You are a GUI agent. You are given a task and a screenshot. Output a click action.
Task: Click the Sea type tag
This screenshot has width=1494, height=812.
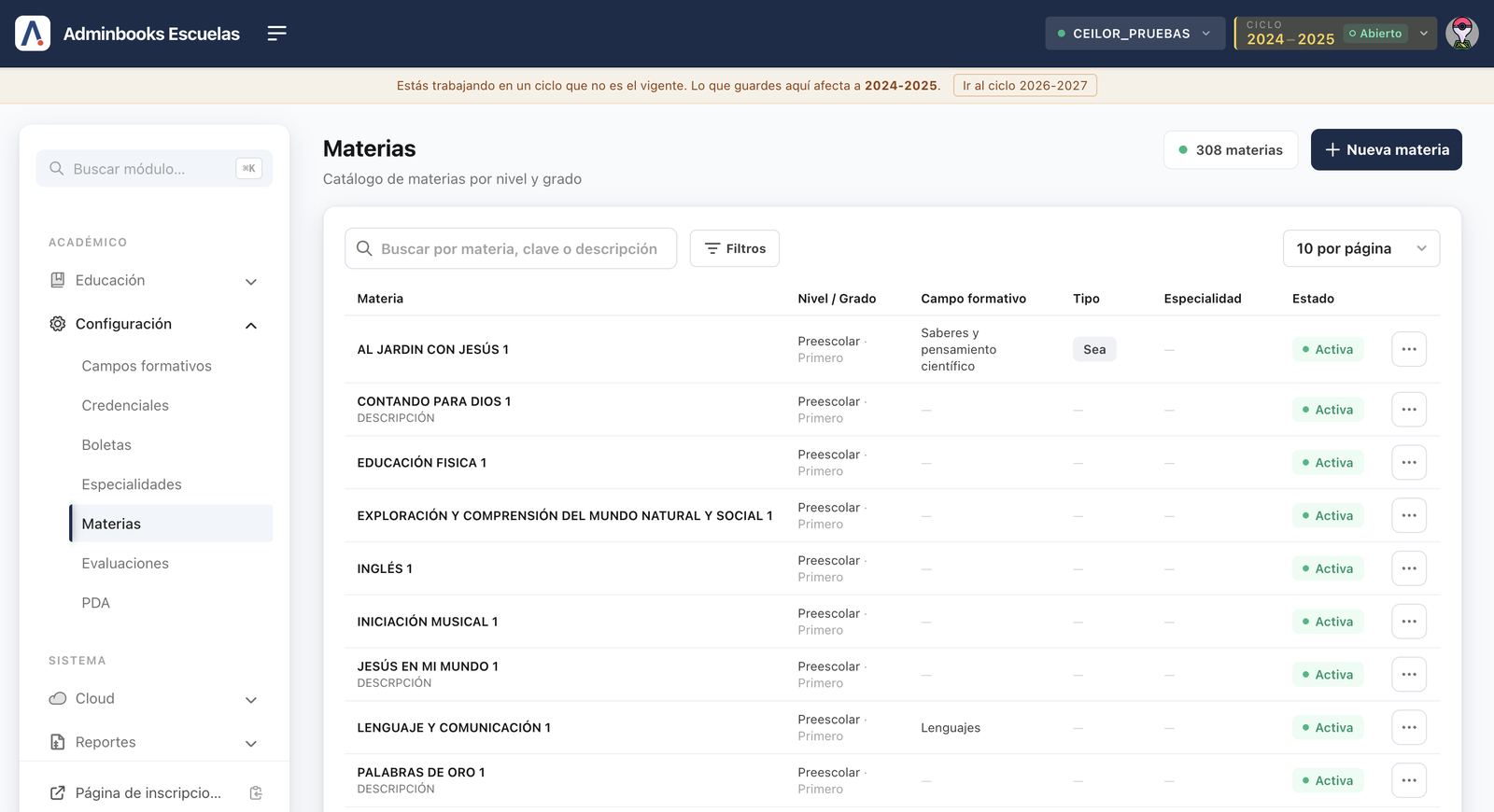[1094, 349]
